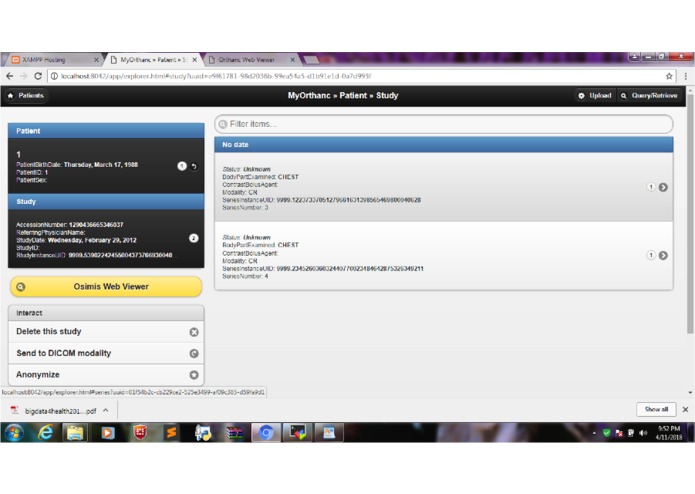Open the media player taskbar icon
The width and height of the screenshot is (695, 494).
pos(107,432)
